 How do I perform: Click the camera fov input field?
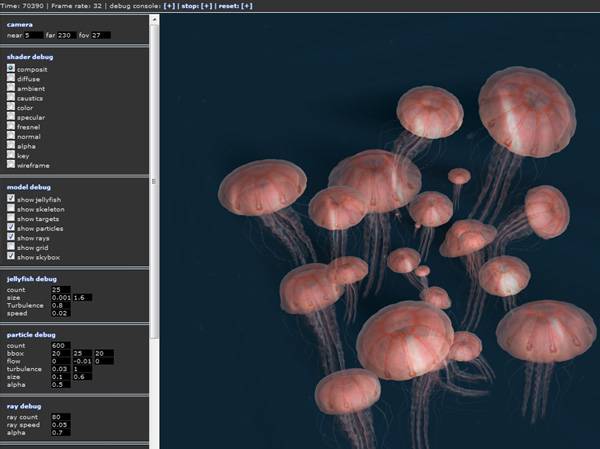[102, 35]
